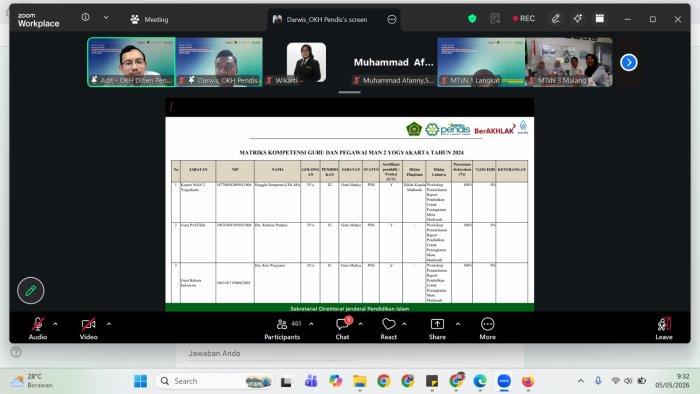This screenshot has width=700, height=394.
Task: Change the view layout icon
Action: point(600,18)
